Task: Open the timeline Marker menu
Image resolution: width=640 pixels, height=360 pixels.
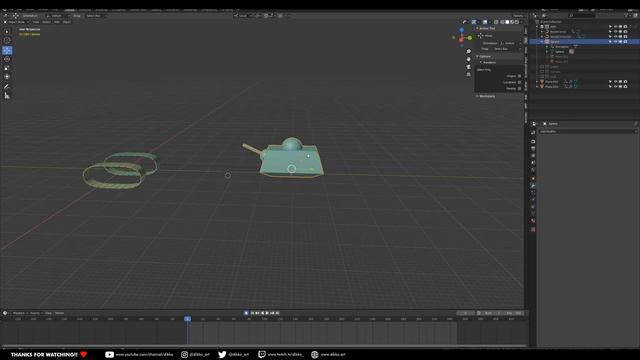Action: click(60, 313)
